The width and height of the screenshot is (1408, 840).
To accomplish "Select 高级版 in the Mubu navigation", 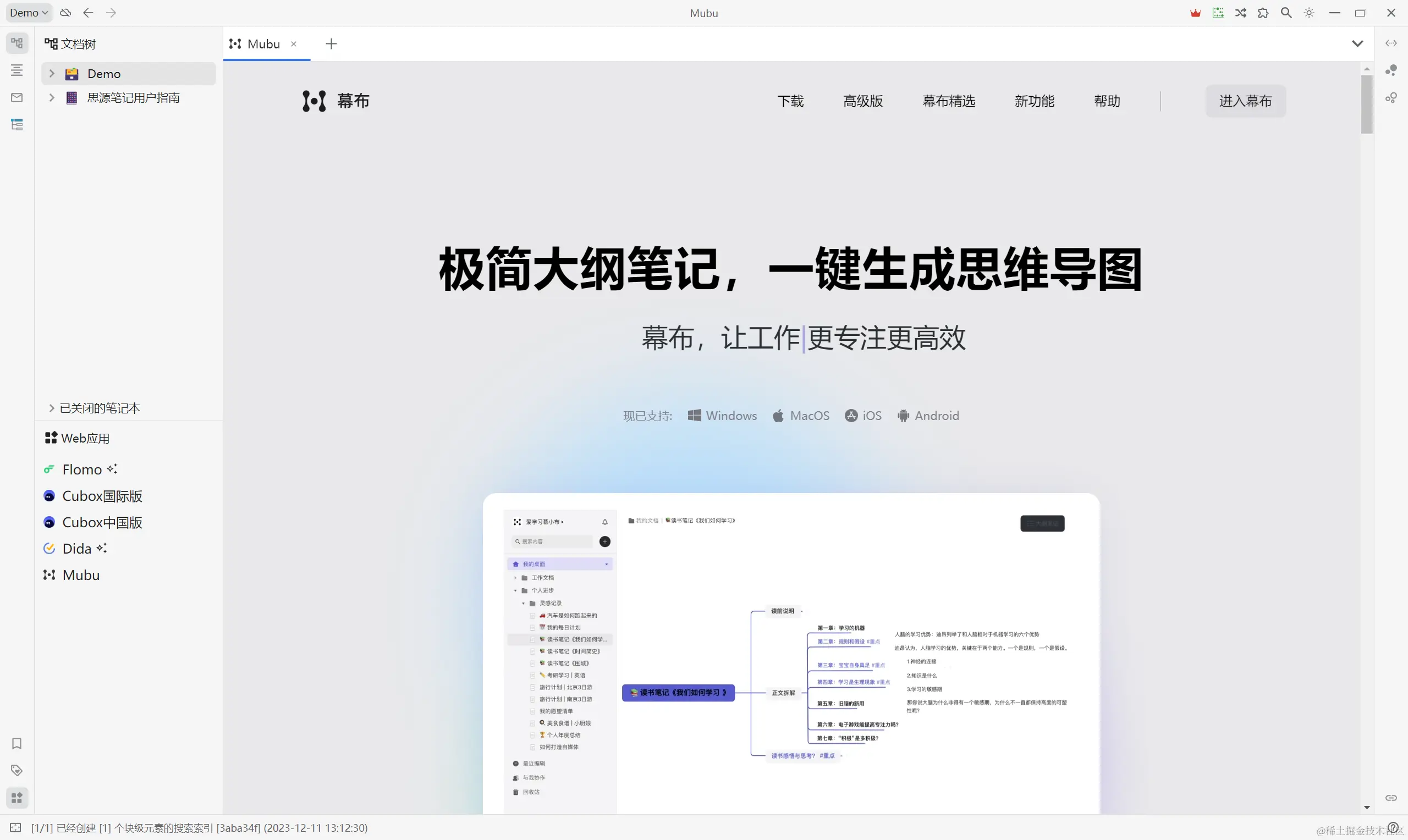I will click(x=863, y=101).
